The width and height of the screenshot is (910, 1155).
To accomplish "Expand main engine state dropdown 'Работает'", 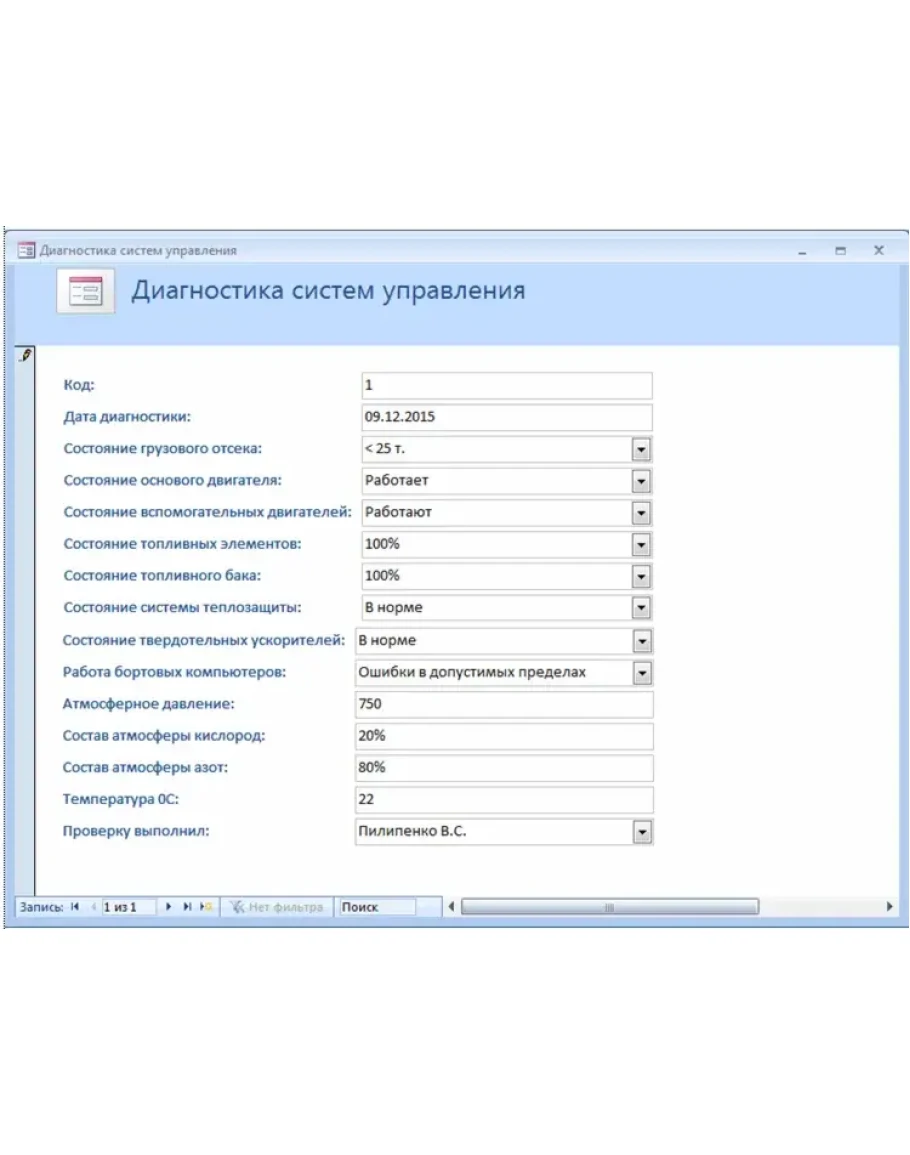I will tap(641, 481).
